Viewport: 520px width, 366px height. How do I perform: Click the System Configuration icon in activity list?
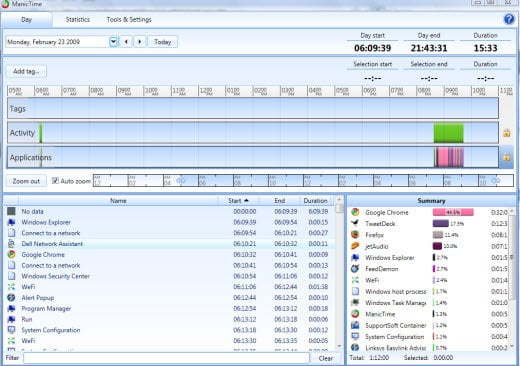[11, 330]
